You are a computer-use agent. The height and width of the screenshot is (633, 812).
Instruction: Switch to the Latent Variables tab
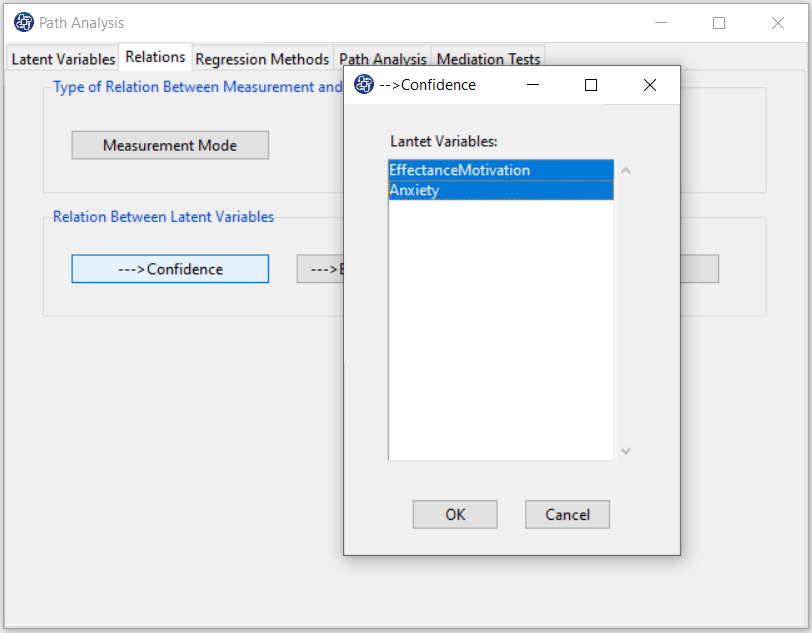point(63,59)
